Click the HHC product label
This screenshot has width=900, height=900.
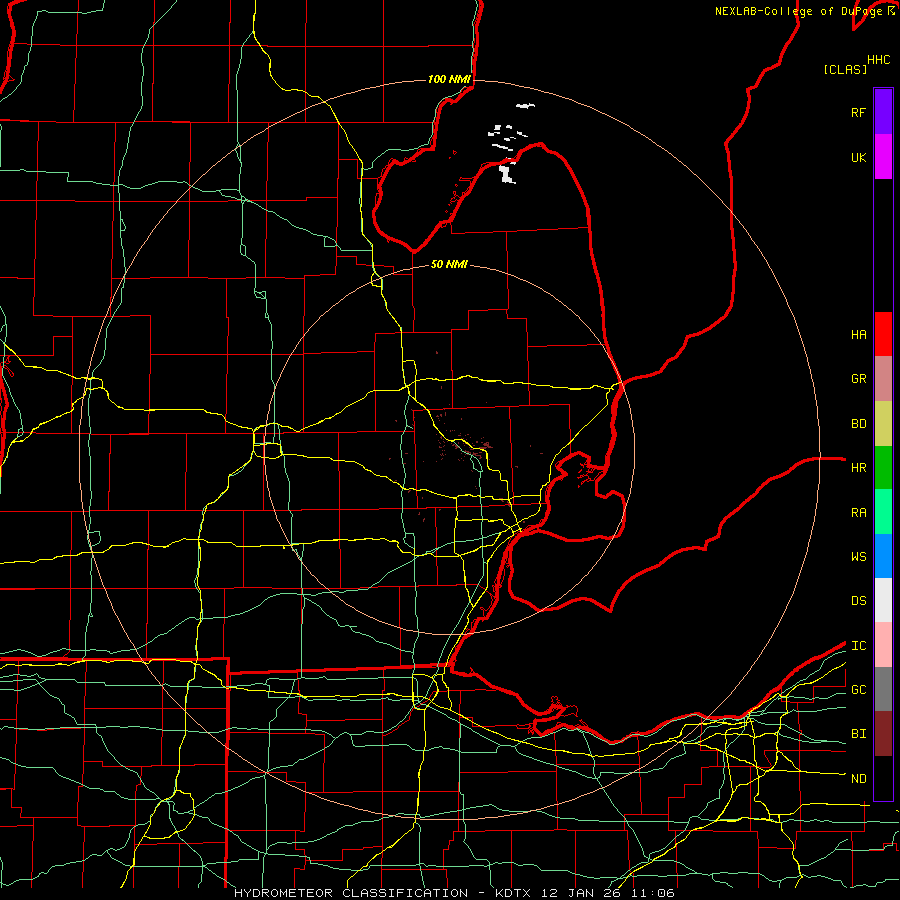pyautogui.click(x=879, y=60)
